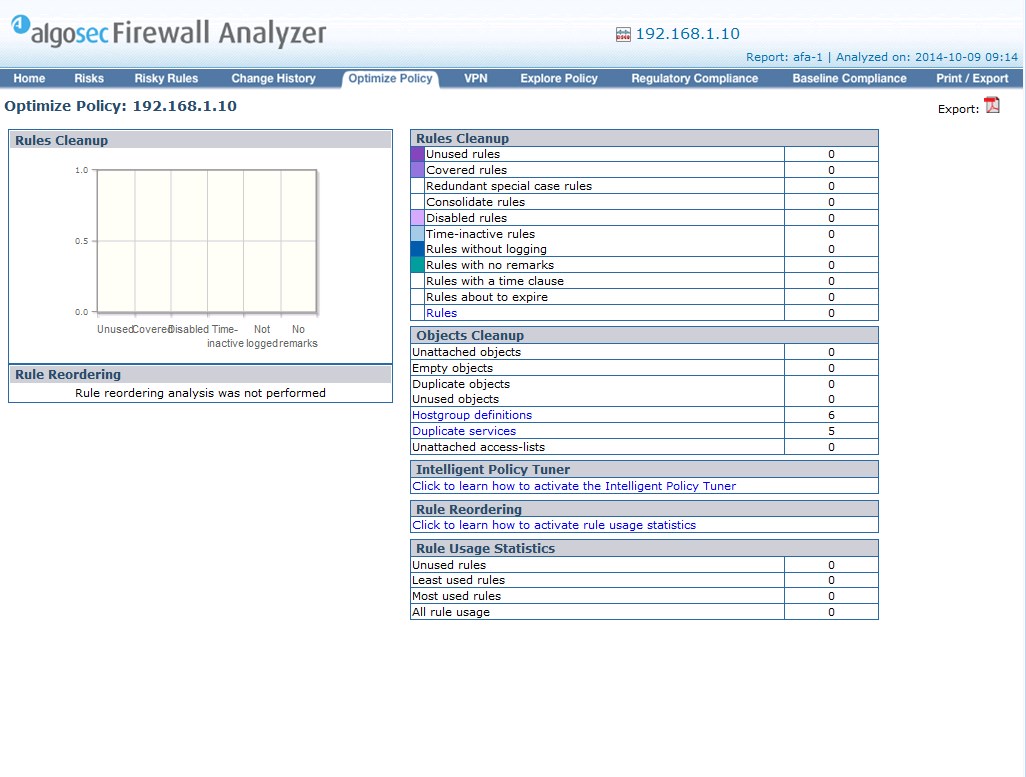Go to Baseline Compliance tab

(x=849, y=79)
